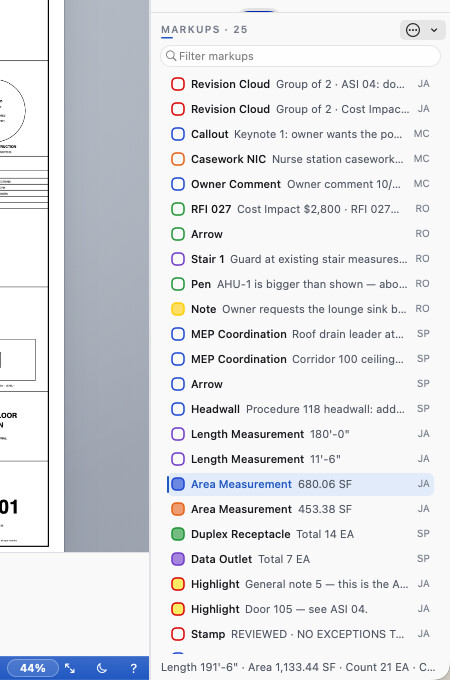Click the blue swatch beside Callout
Screen dimensions: 450x680
pos(178,134)
